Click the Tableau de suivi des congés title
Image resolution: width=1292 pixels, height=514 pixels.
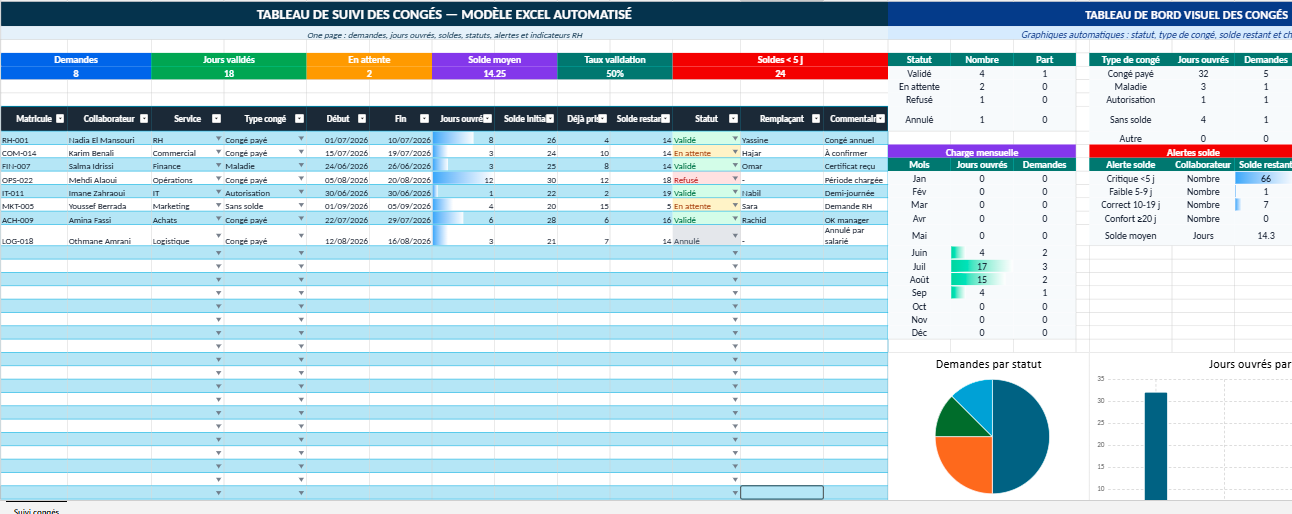click(x=444, y=14)
